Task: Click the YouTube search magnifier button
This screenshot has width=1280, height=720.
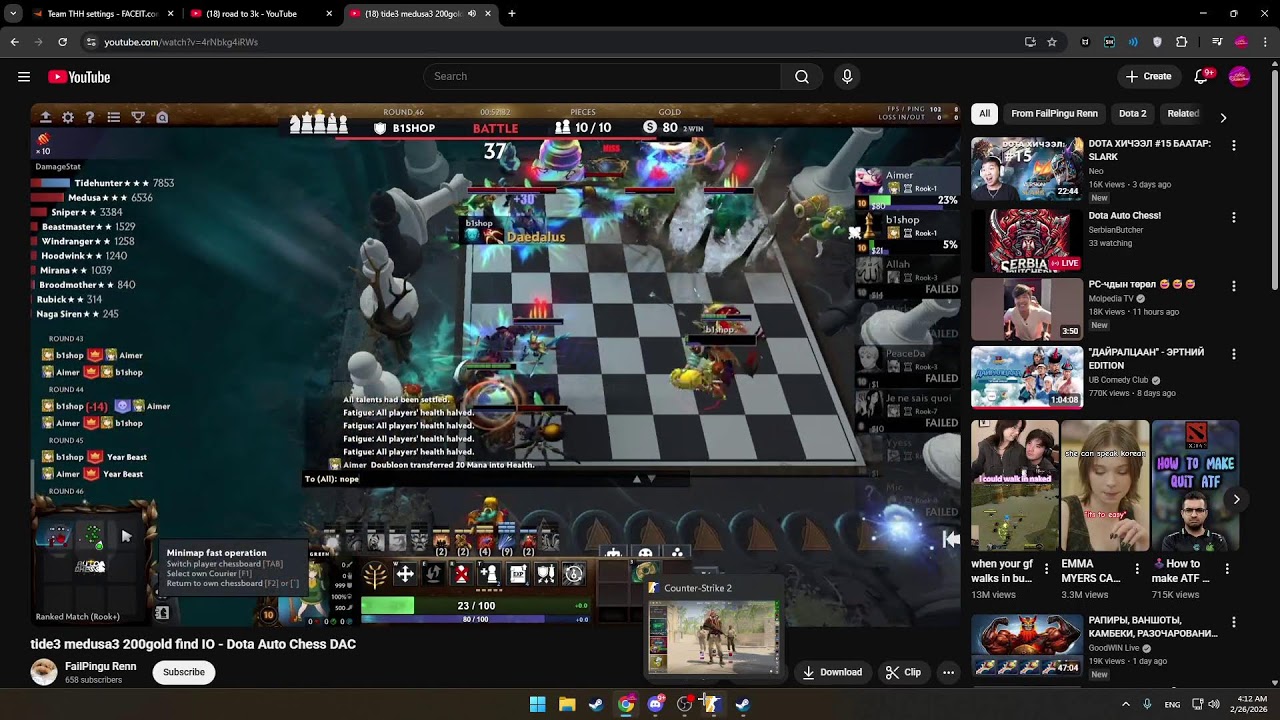Action: [x=802, y=77]
